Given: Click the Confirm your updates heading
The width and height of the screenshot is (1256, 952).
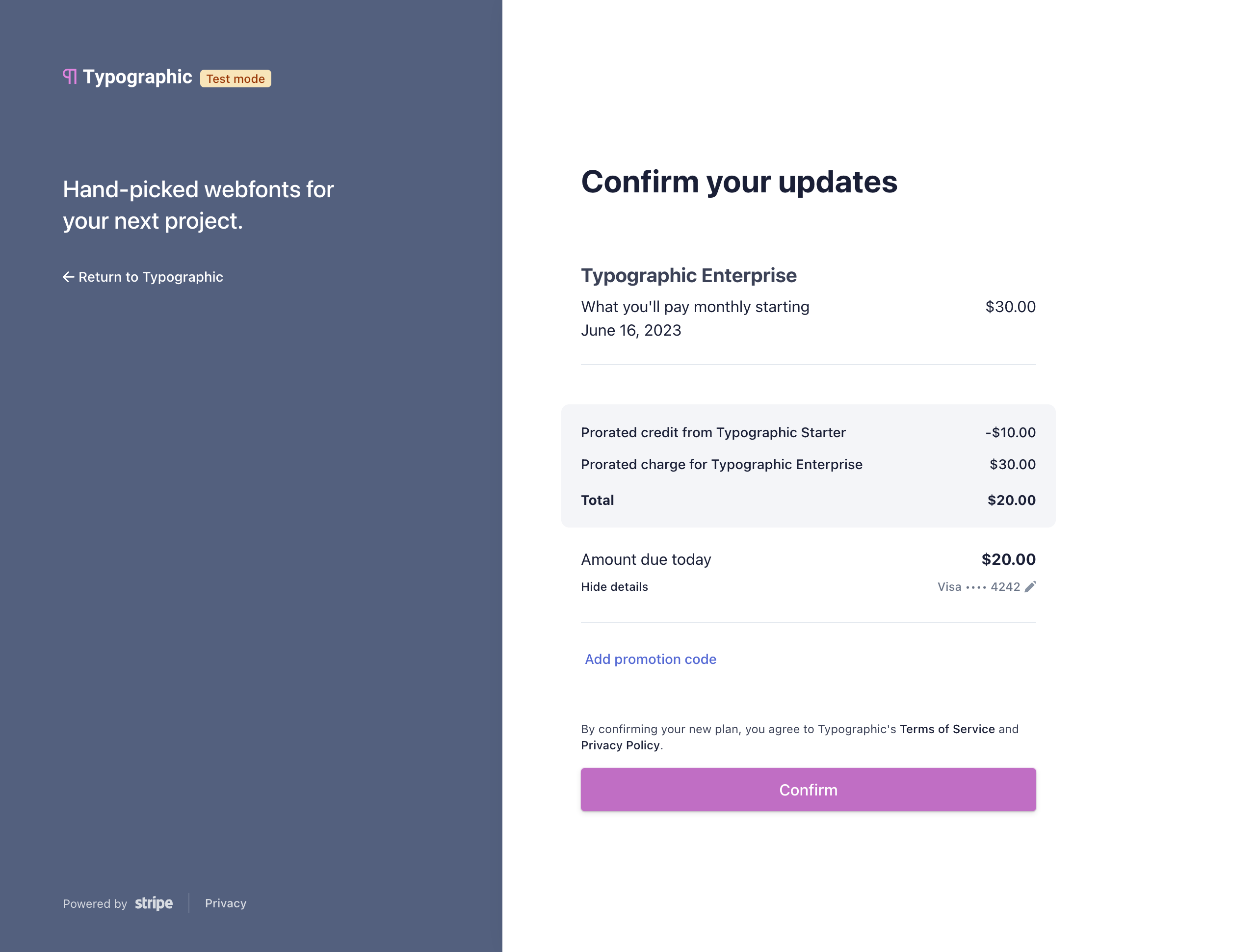Looking at the screenshot, I should click(x=739, y=182).
